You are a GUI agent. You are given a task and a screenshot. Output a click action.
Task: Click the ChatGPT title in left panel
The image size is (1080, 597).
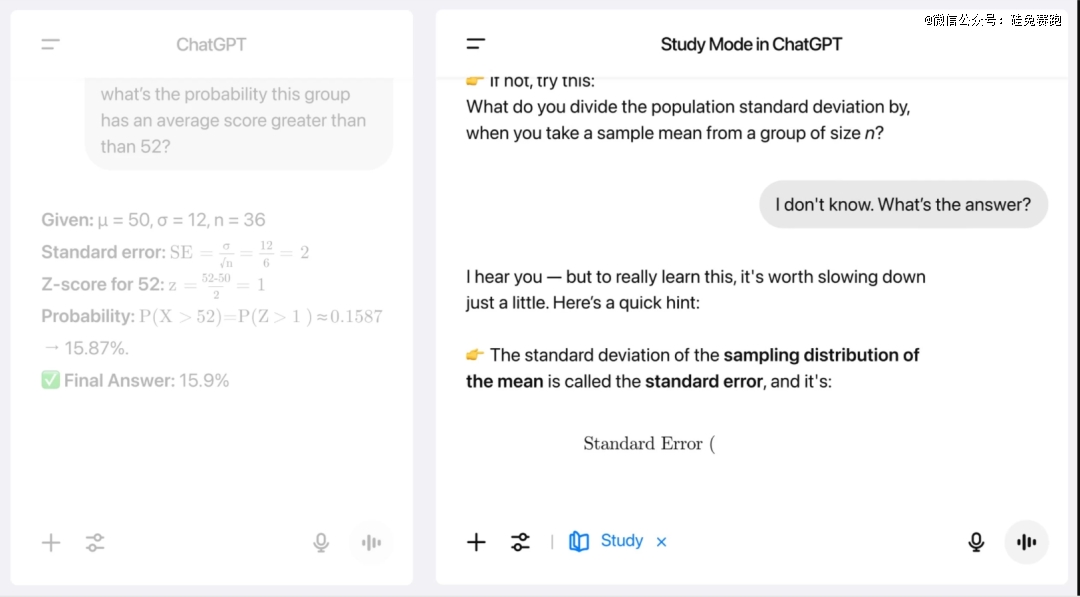tap(211, 45)
